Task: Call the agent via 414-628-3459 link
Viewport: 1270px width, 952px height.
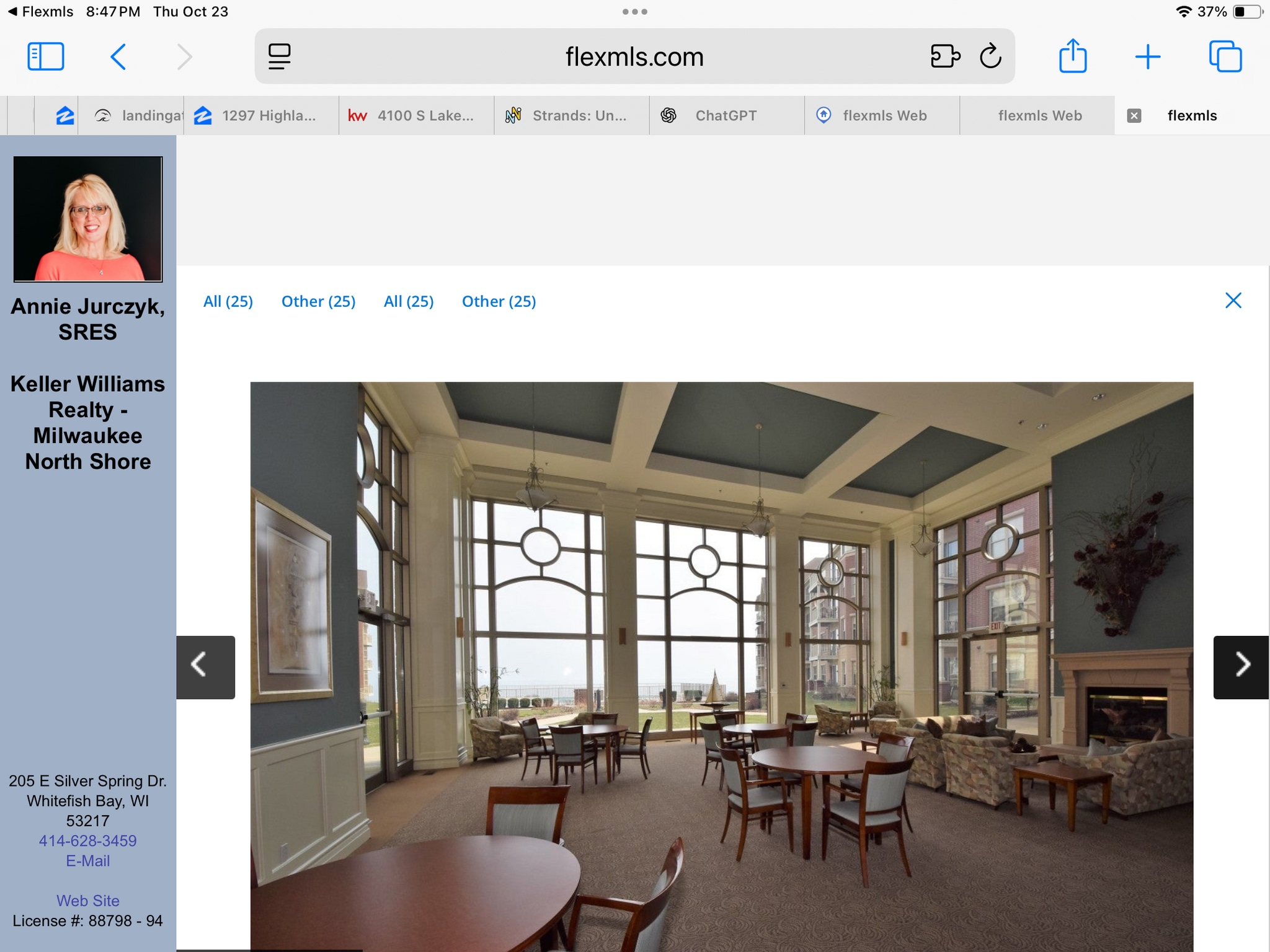Action: click(x=87, y=840)
